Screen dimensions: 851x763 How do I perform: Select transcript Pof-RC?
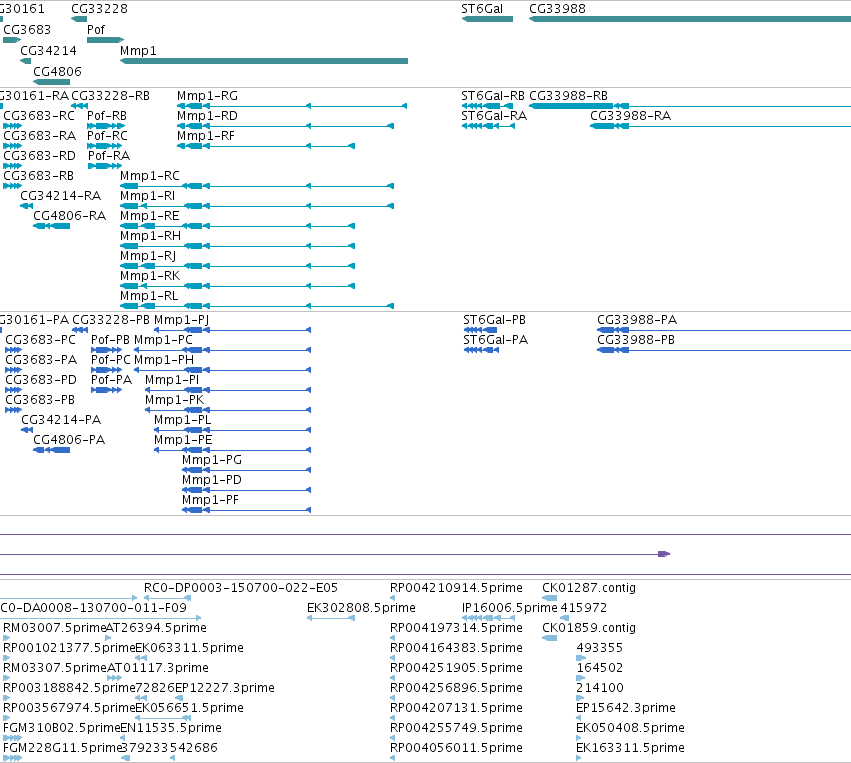[107, 136]
